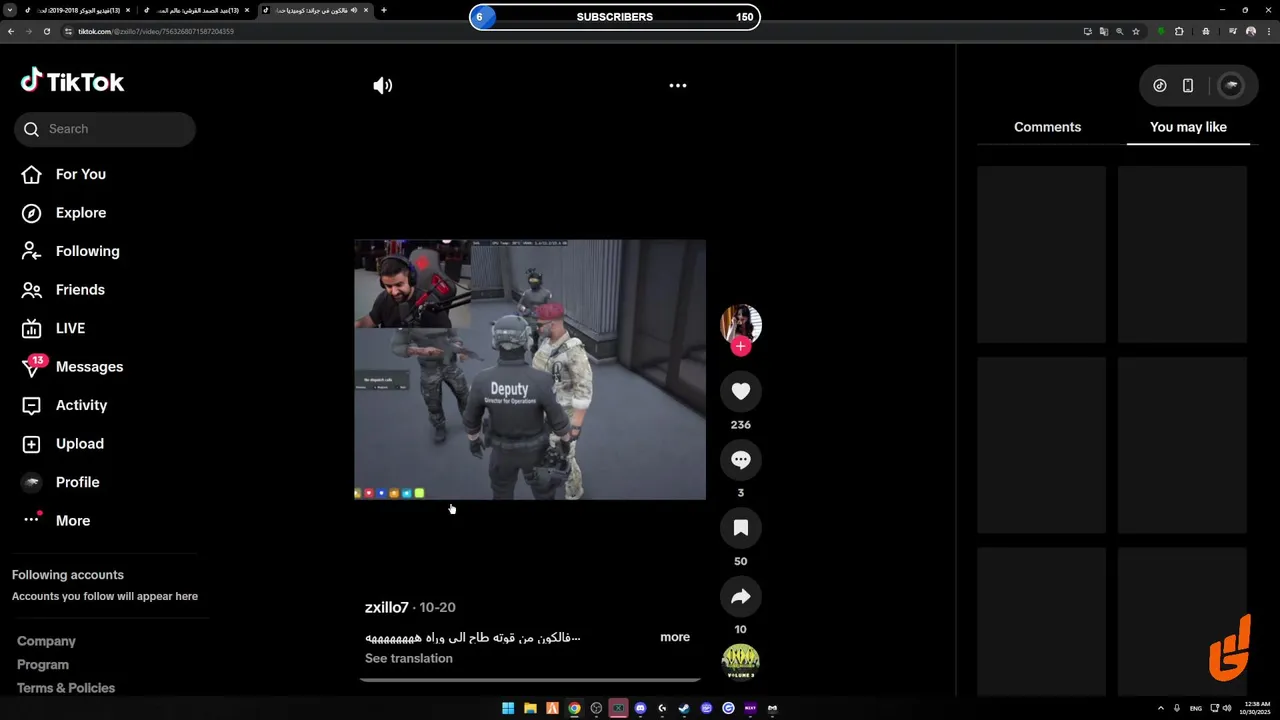Open Chrome three-dot menu
Image resolution: width=1280 pixels, height=720 pixels.
1268,31
